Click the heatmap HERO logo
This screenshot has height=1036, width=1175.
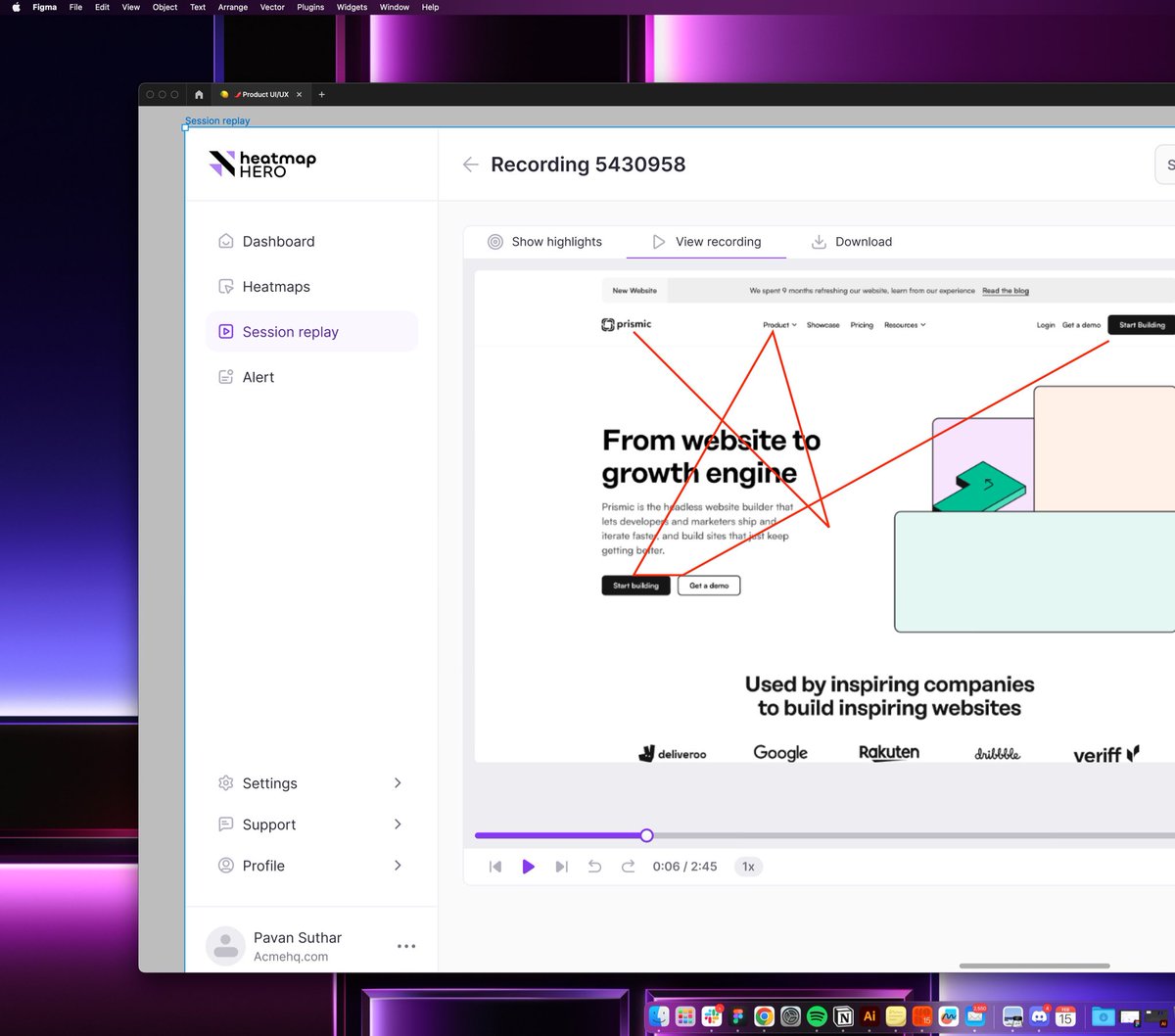(x=262, y=164)
